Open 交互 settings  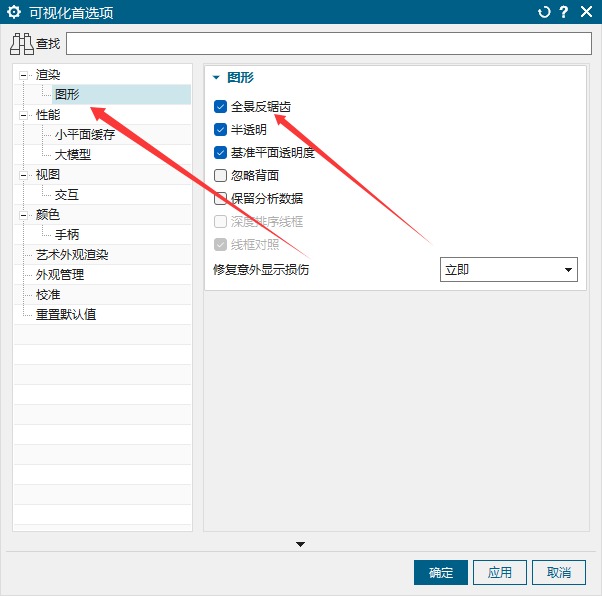tap(67, 194)
